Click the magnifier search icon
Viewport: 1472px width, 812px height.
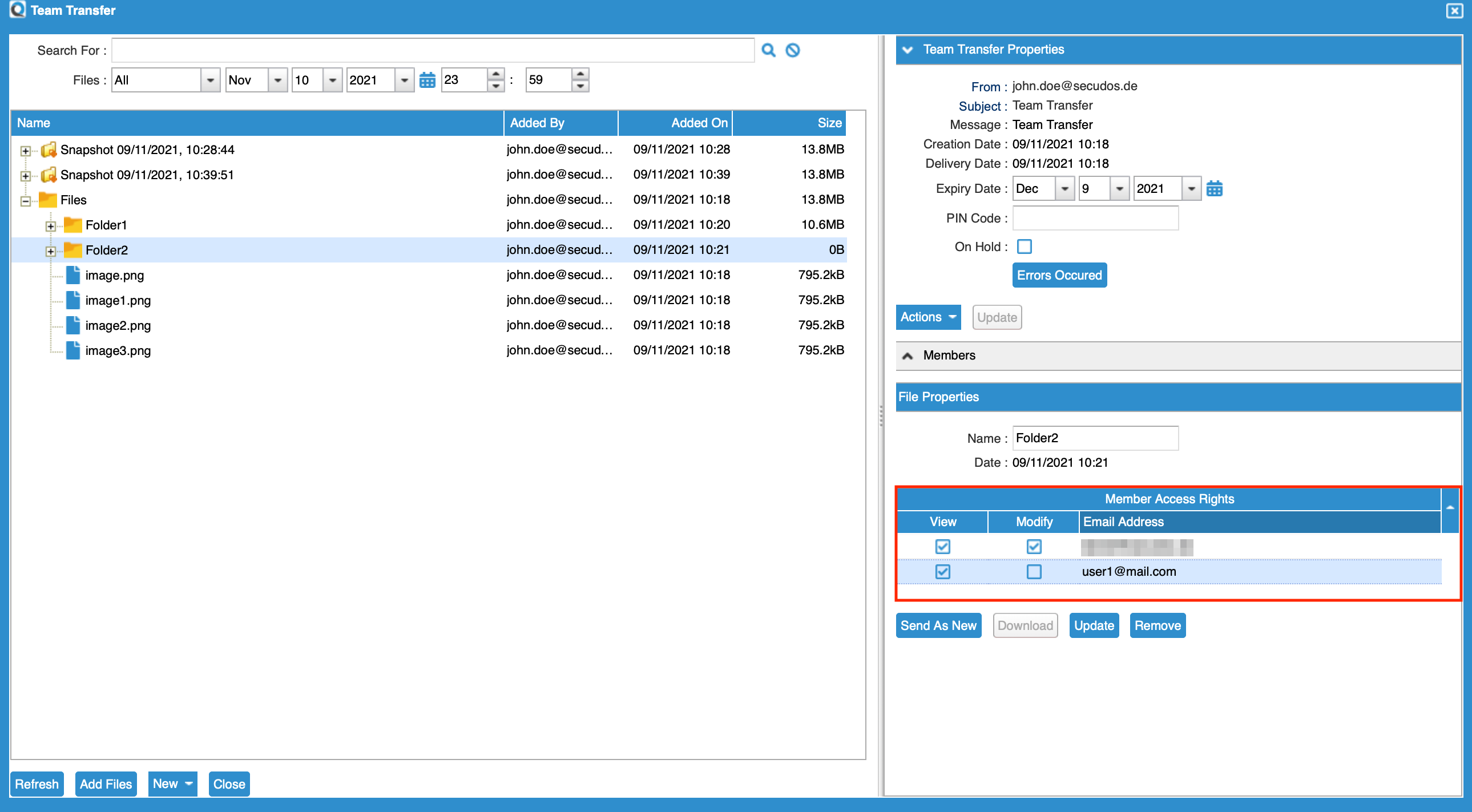[x=769, y=50]
